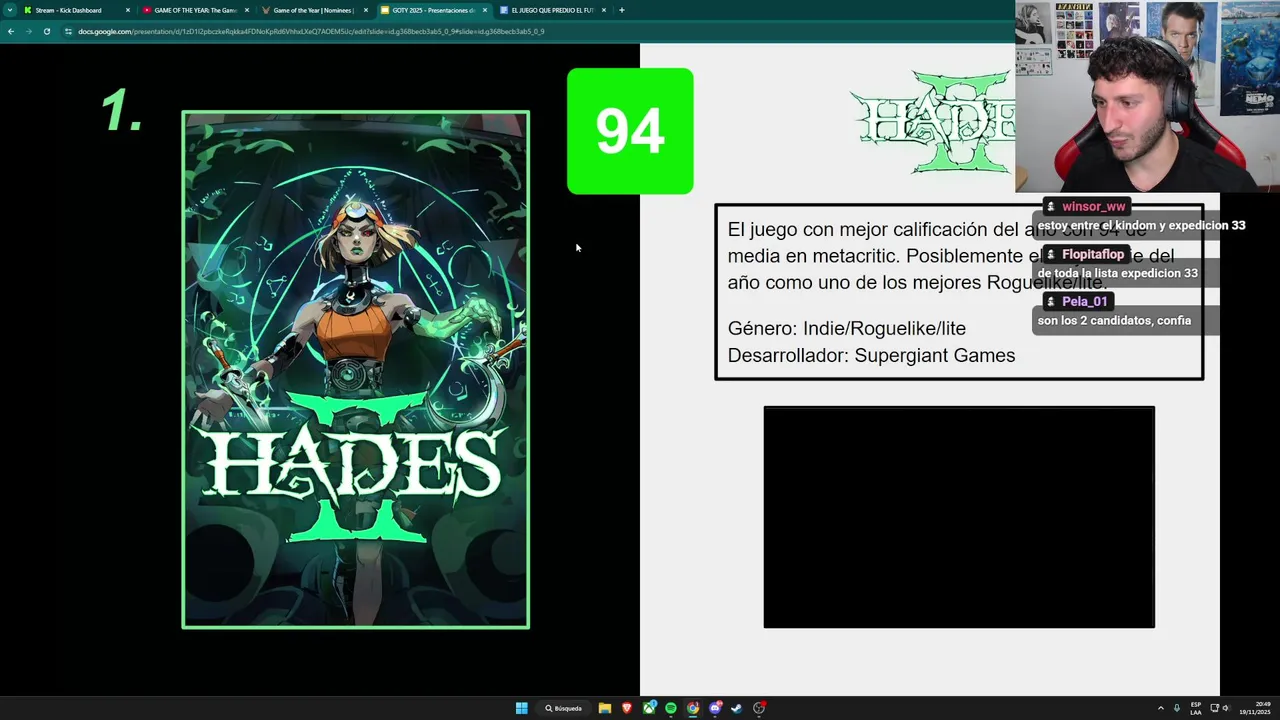The height and width of the screenshot is (720, 1280).
Task: Close the EL JUEGO QUE PREDIJO tab
Action: point(604,10)
